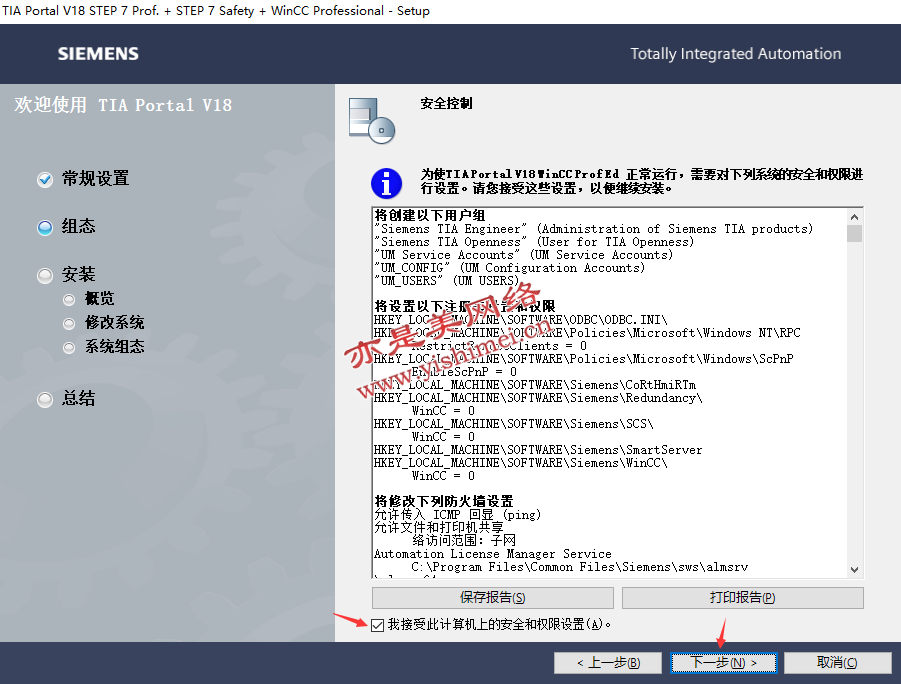Image resolution: width=901 pixels, height=684 pixels.
Task: Click the 打印报告(P) button
Action: (742, 598)
